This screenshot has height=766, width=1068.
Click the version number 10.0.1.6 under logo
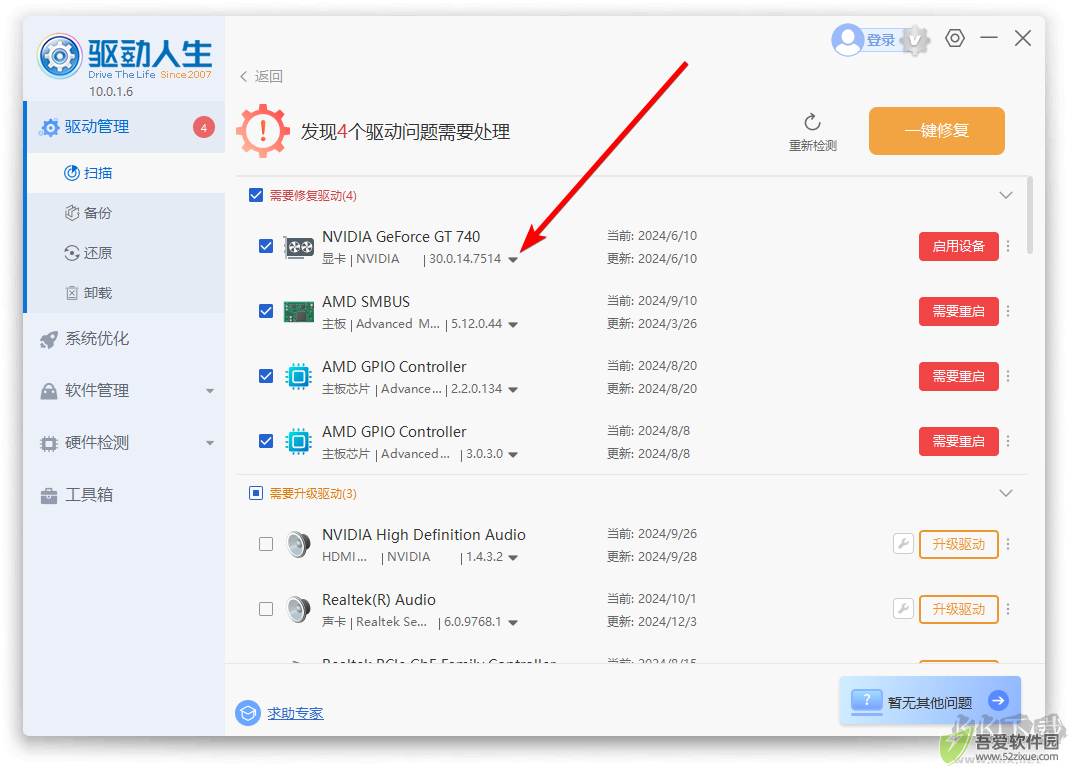click(111, 92)
